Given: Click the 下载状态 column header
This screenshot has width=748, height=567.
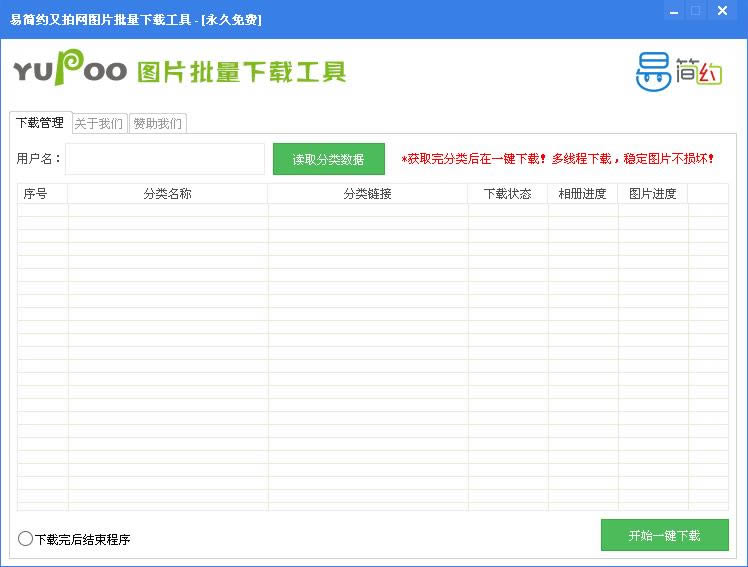Looking at the screenshot, I should [x=507, y=194].
